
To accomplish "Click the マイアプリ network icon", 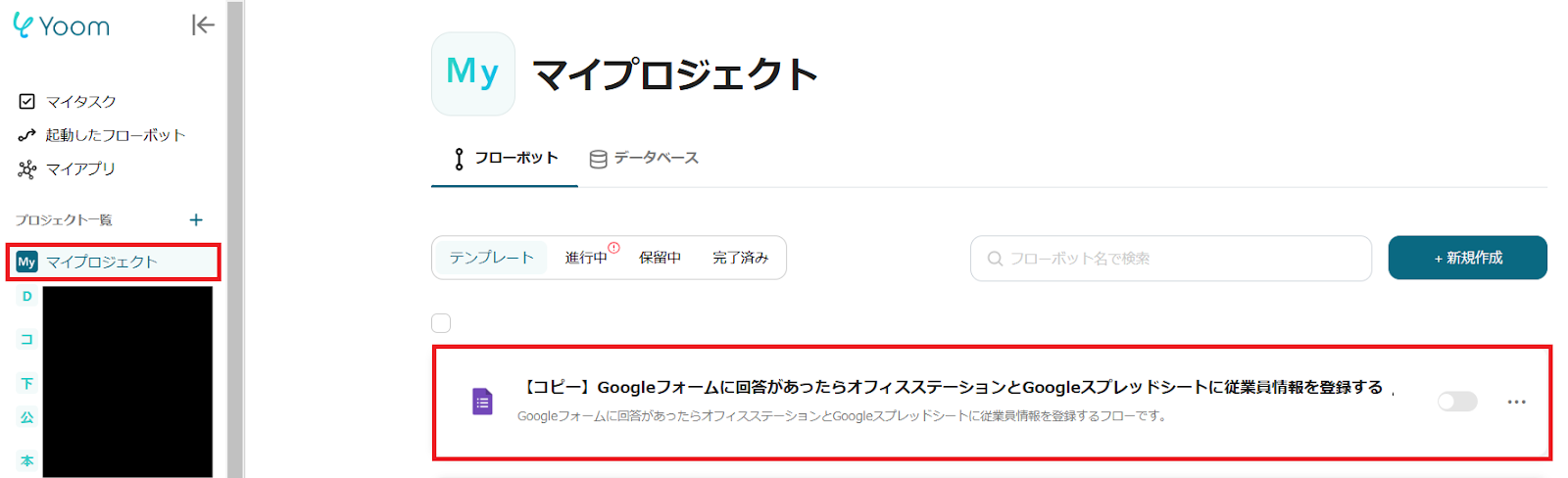I will point(26,168).
